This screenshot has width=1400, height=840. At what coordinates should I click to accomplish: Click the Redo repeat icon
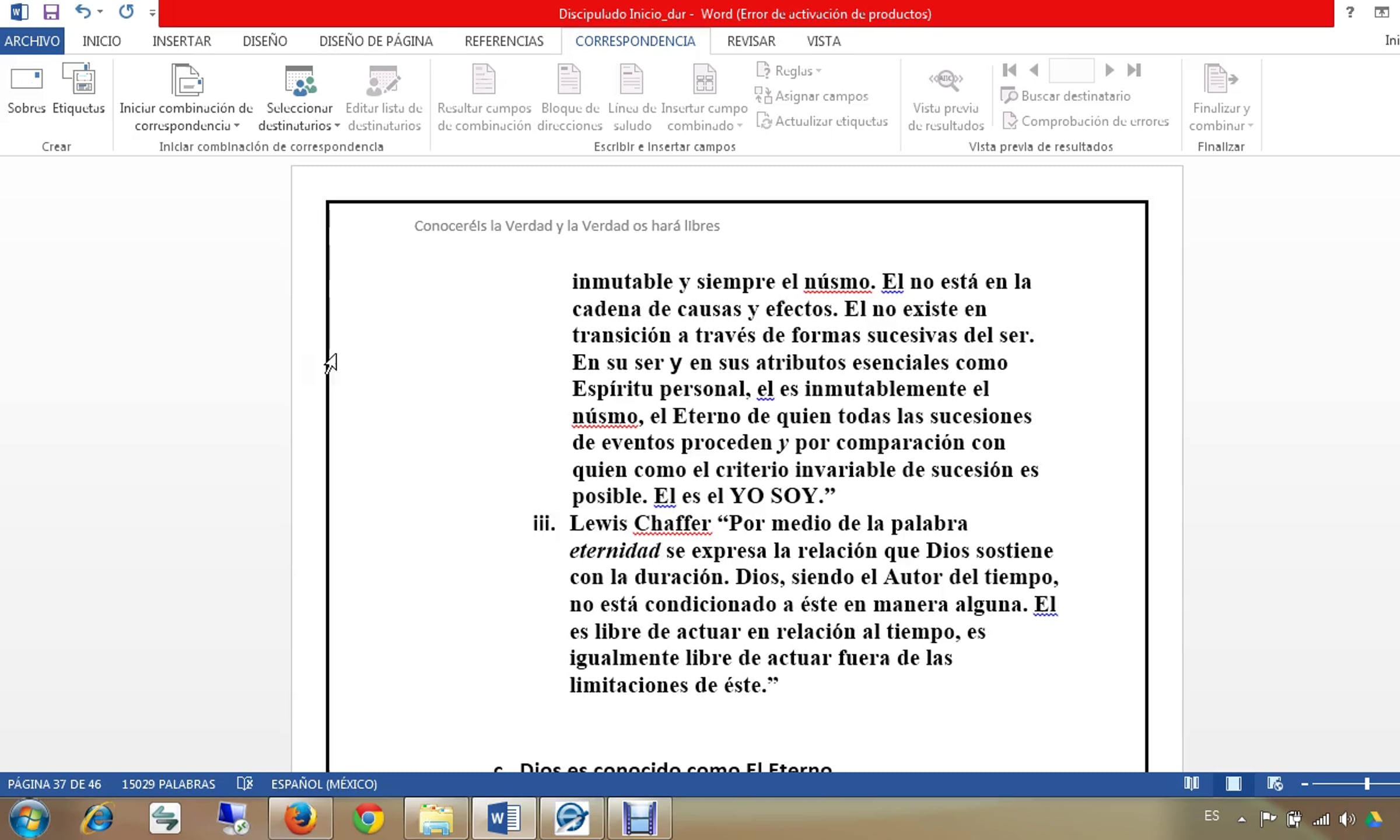126,12
